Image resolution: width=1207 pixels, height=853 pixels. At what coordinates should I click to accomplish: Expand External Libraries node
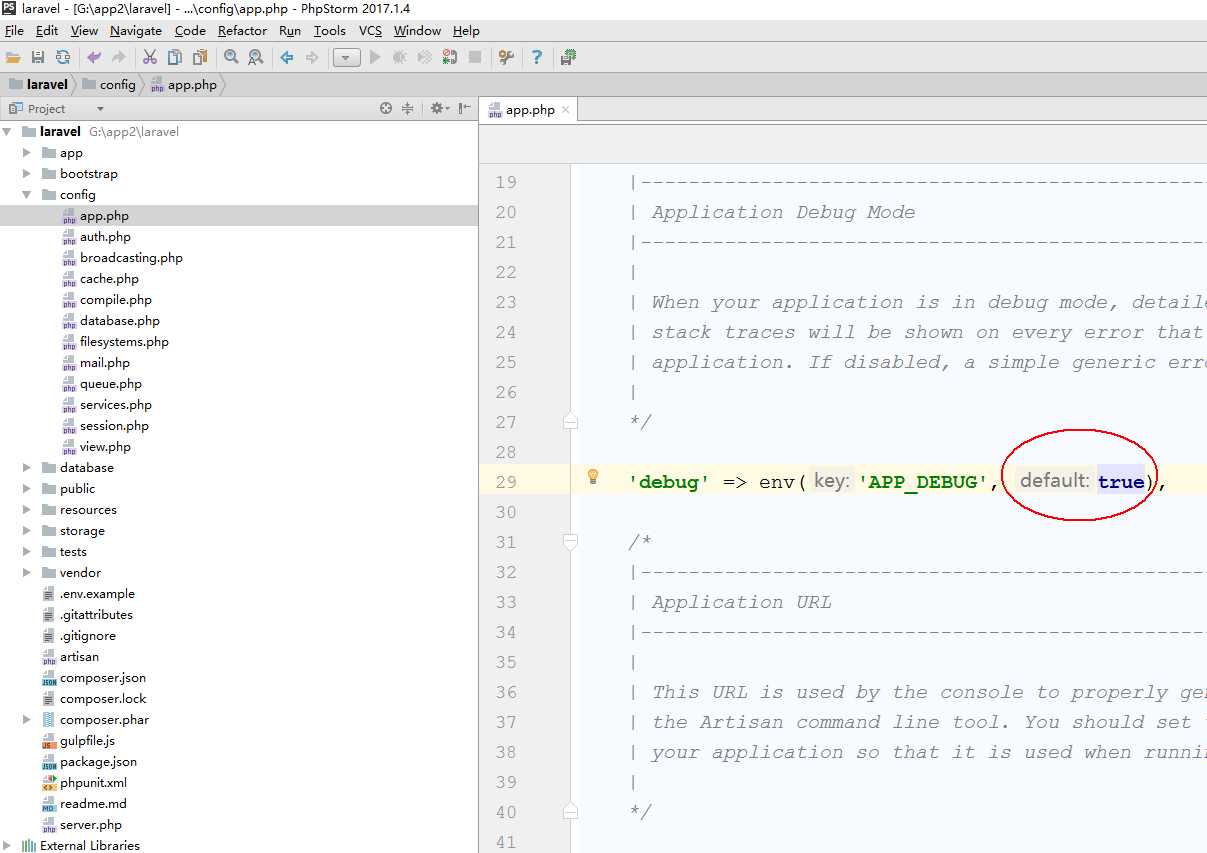pos(7,846)
